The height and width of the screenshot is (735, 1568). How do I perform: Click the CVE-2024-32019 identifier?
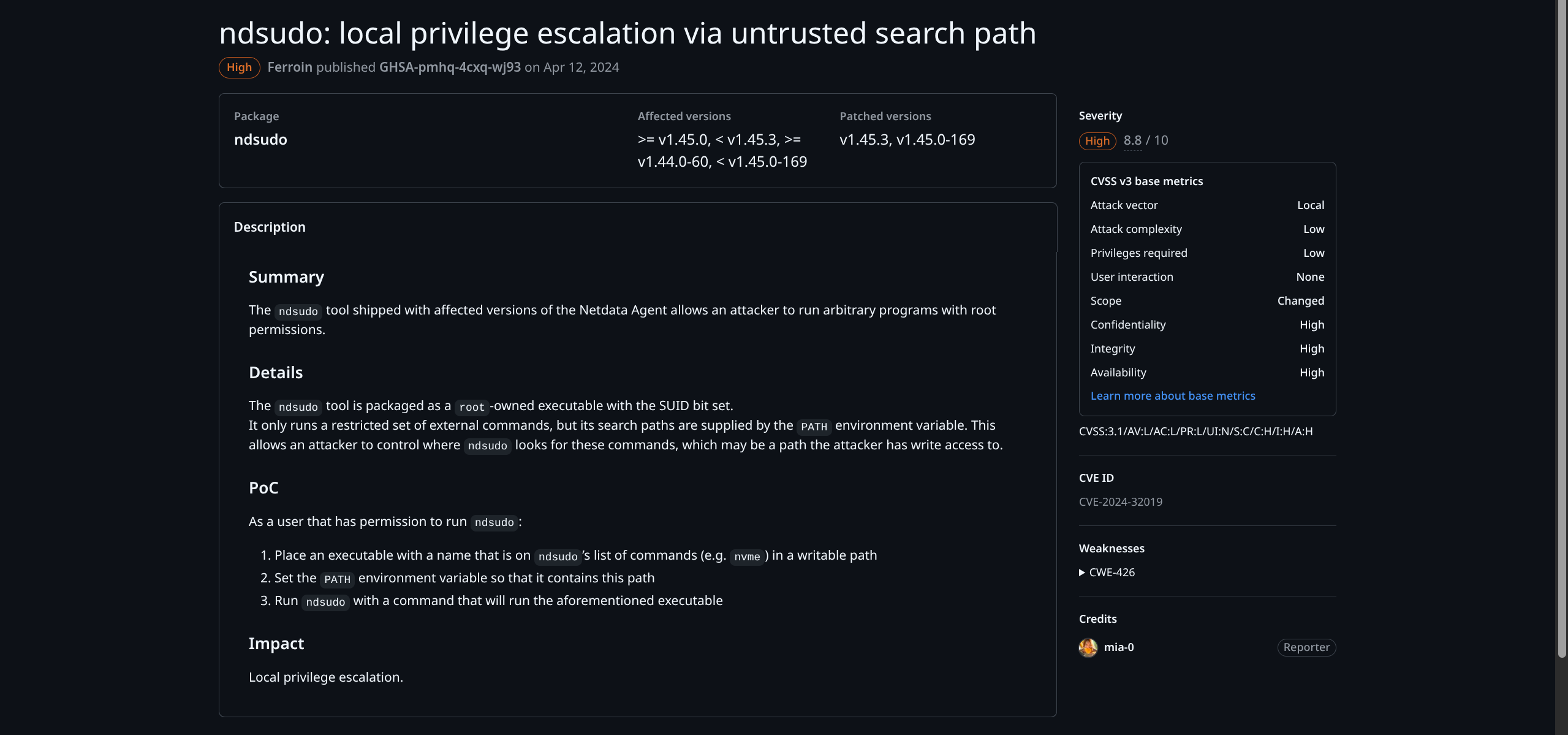pos(1120,502)
